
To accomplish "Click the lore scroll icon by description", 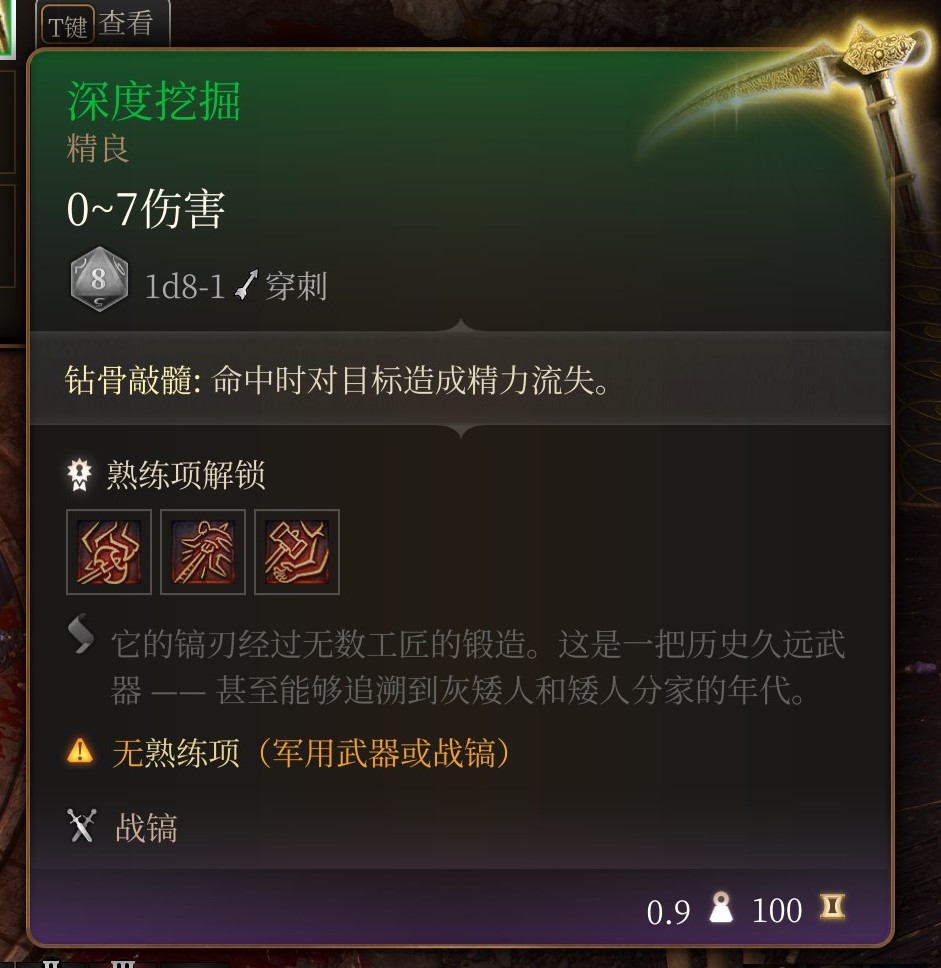I will point(81,634).
